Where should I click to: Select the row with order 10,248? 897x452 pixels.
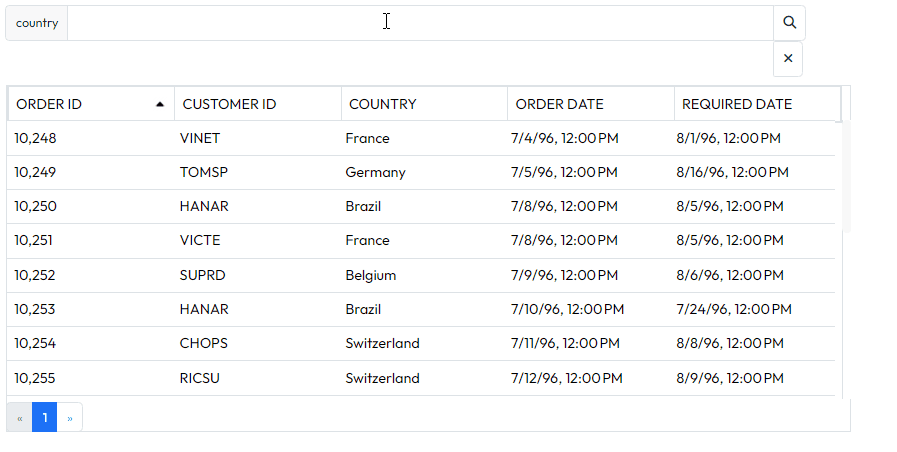[421, 138]
